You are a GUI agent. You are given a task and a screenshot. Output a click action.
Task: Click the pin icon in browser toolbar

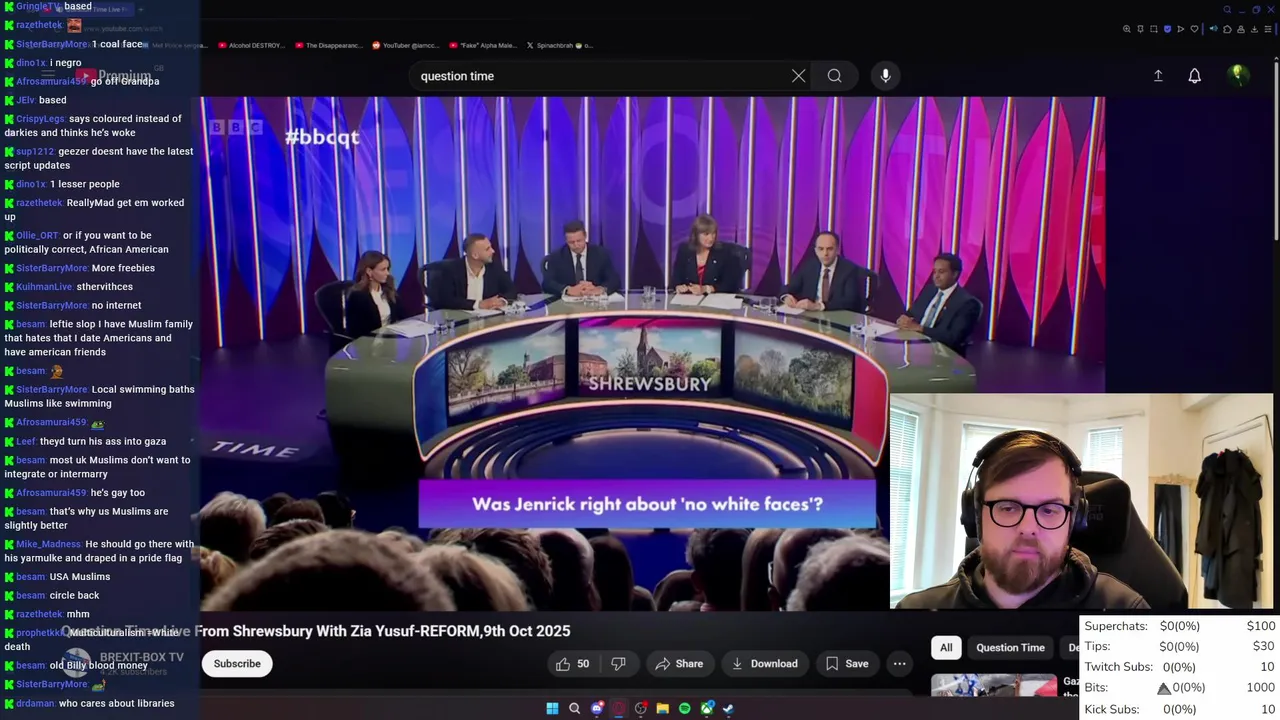coord(1140,29)
